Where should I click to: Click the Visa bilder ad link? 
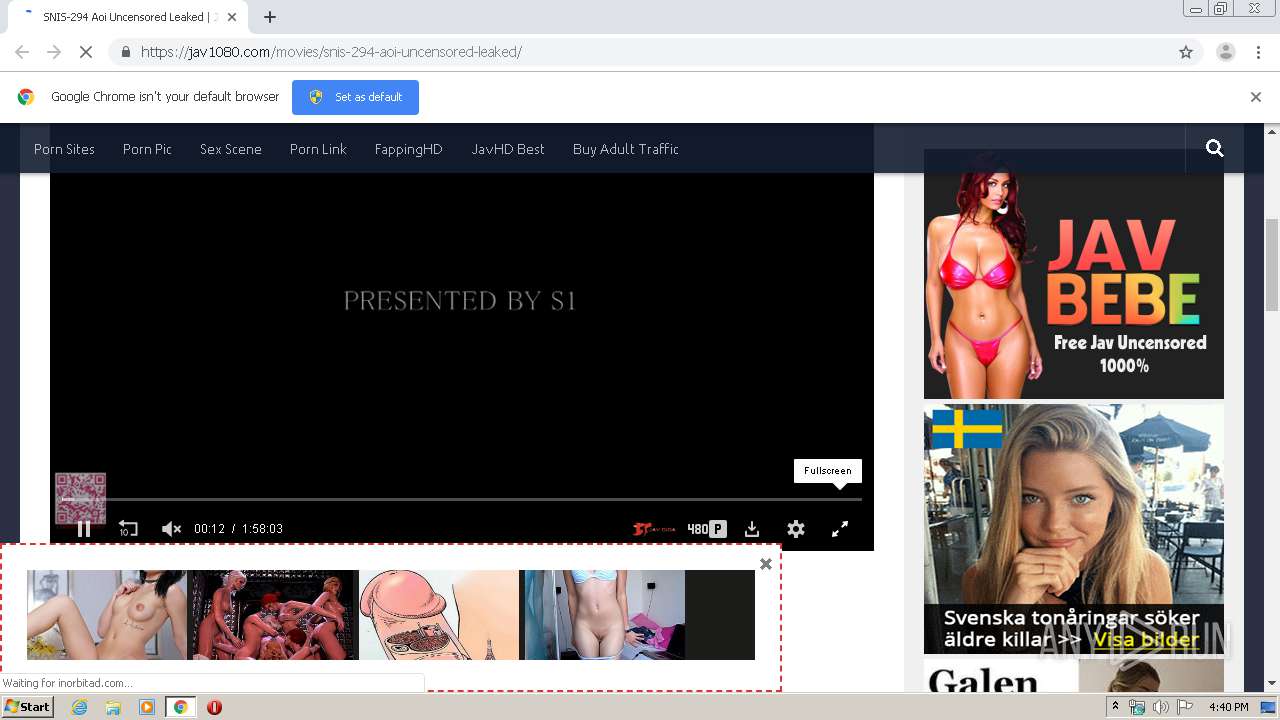(x=1146, y=640)
